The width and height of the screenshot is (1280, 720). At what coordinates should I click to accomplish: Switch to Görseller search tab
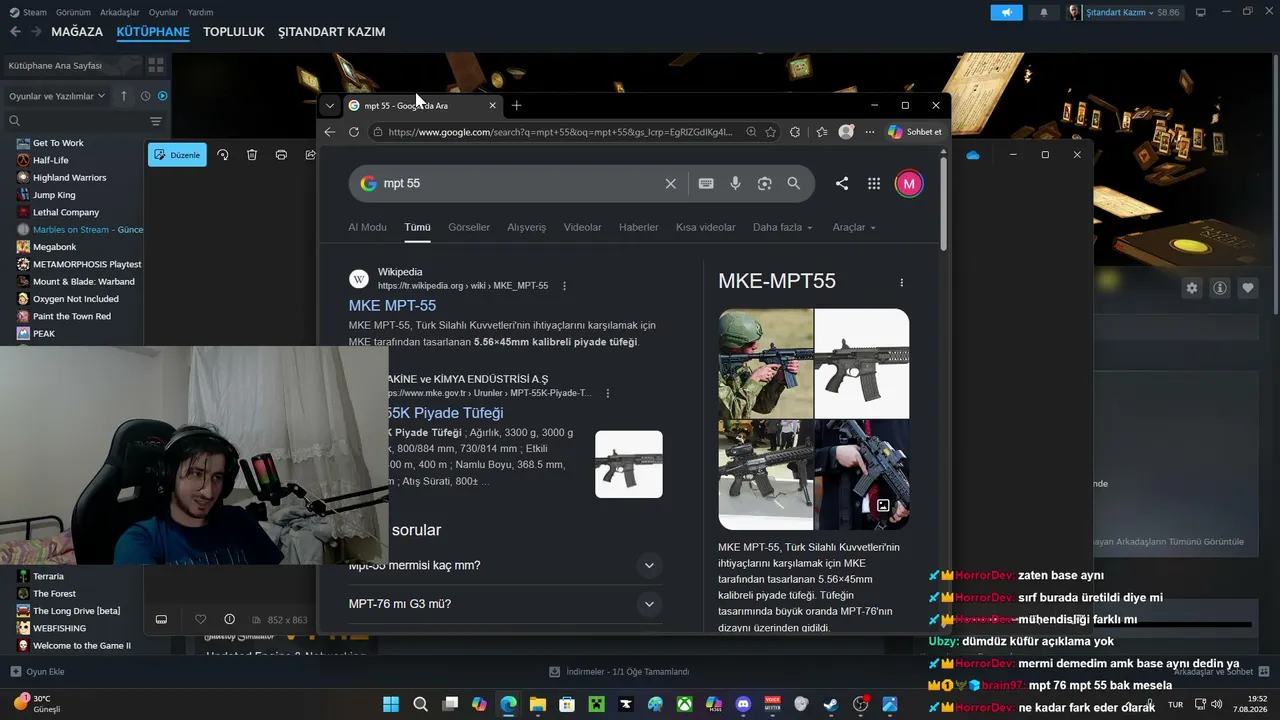[x=469, y=227]
